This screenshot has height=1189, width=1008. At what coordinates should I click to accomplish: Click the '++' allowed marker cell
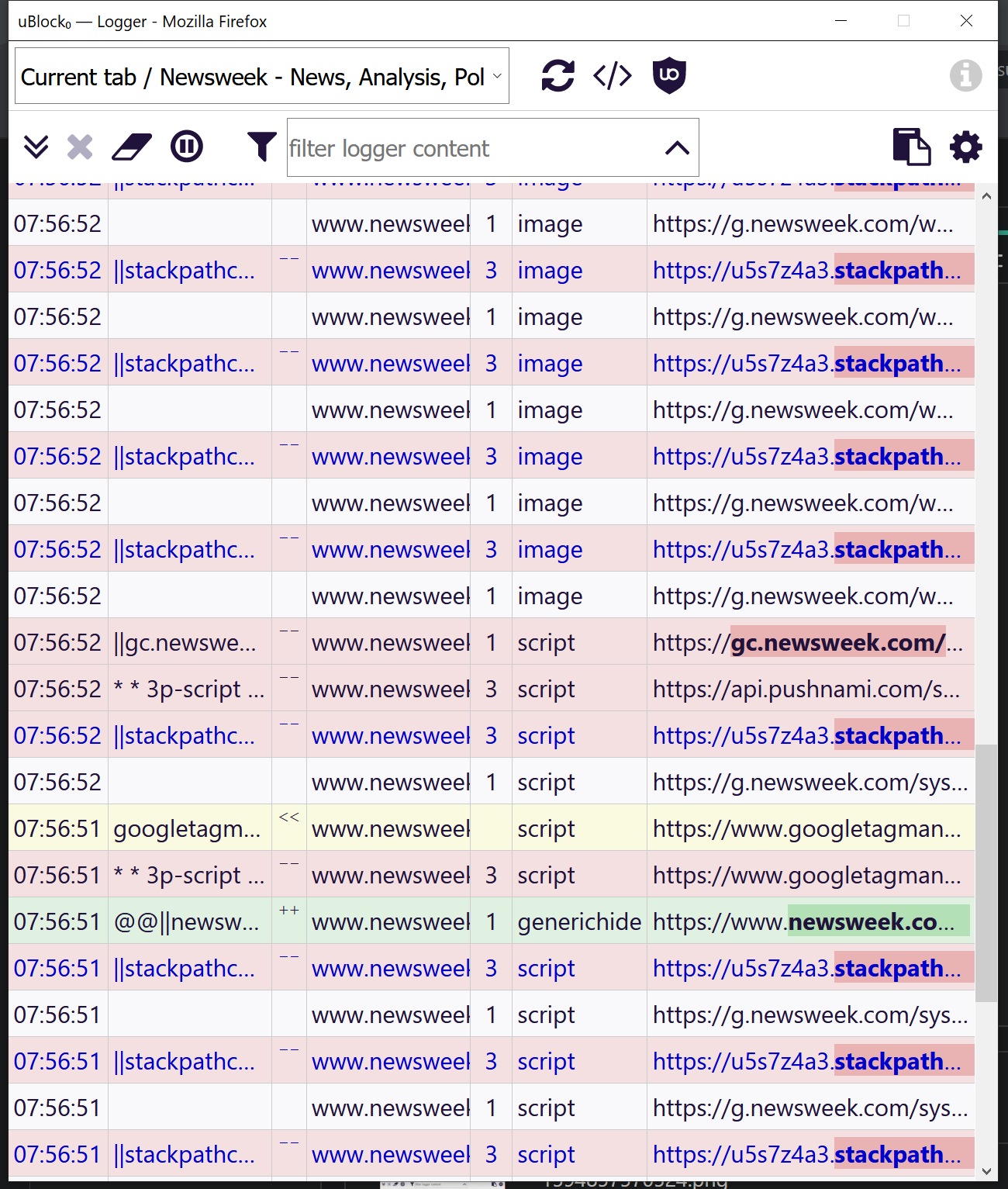tap(289, 921)
